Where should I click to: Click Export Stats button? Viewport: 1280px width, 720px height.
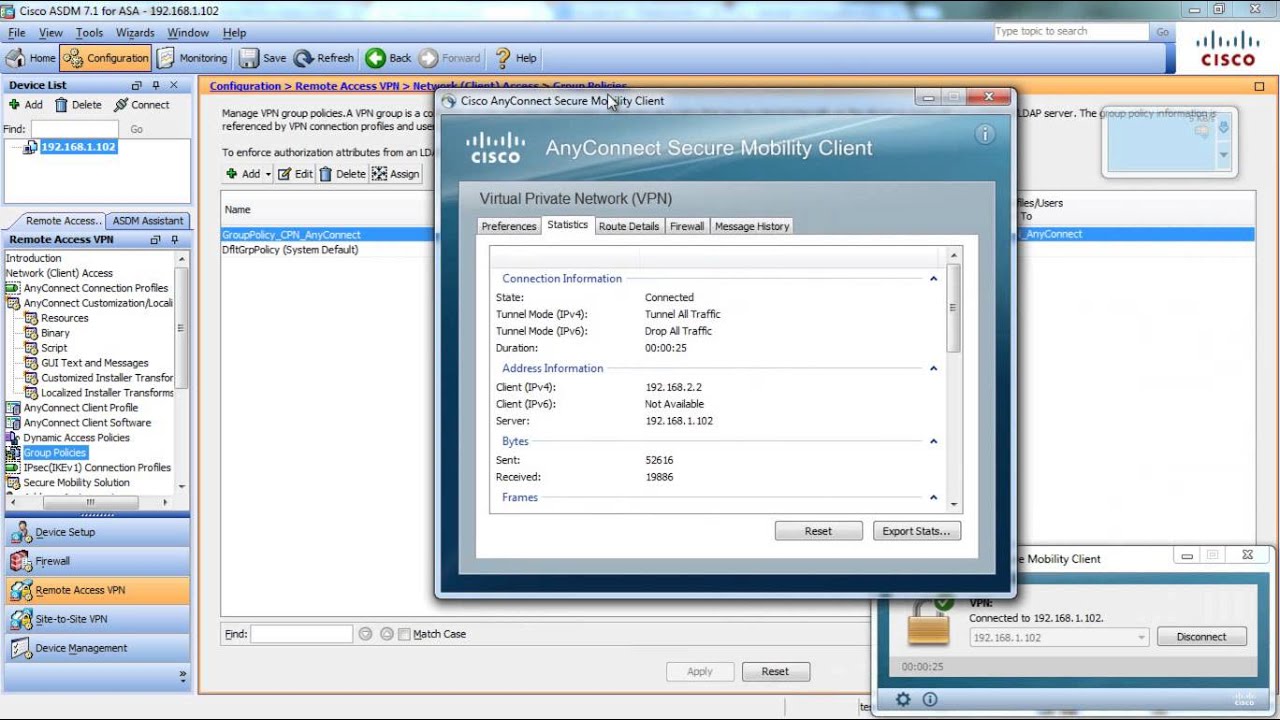pyautogui.click(x=916, y=531)
